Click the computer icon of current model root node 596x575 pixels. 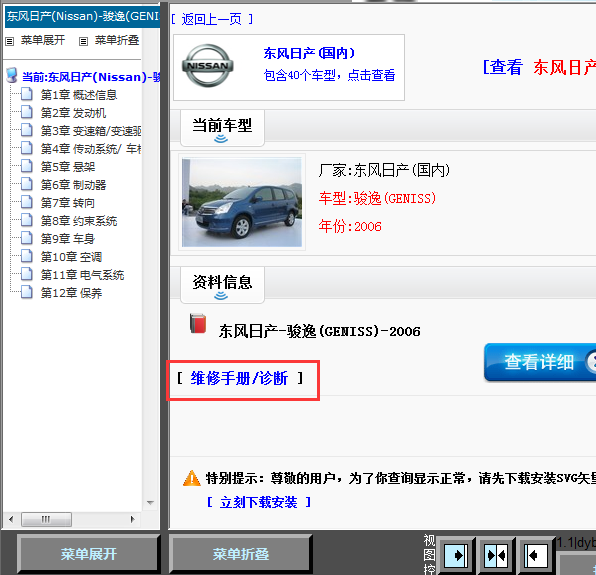coord(12,75)
